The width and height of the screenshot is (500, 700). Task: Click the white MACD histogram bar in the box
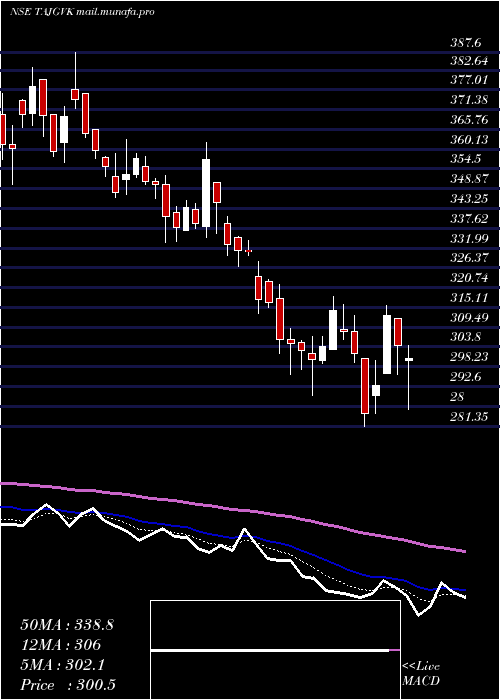tap(270, 650)
